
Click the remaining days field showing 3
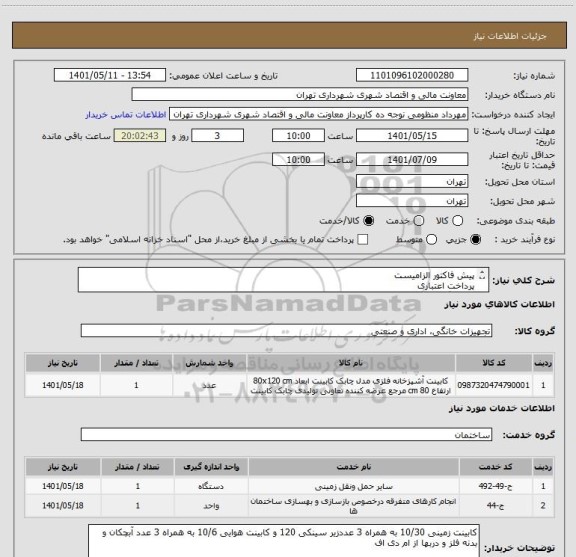point(217,136)
